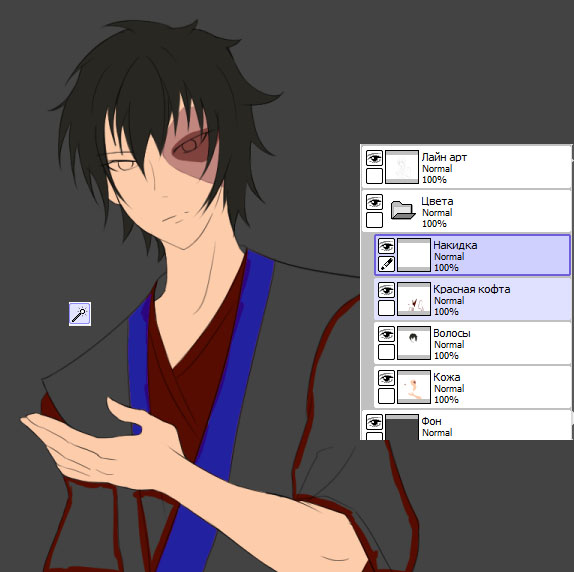Image resolution: width=574 pixels, height=572 pixels.
Task: Select the Фон layer thumbnail
Action: [402, 427]
